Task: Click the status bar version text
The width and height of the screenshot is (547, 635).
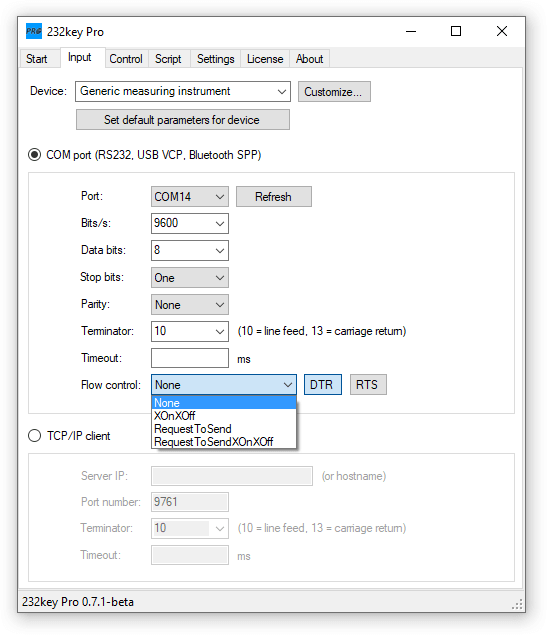Action: (78, 602)
